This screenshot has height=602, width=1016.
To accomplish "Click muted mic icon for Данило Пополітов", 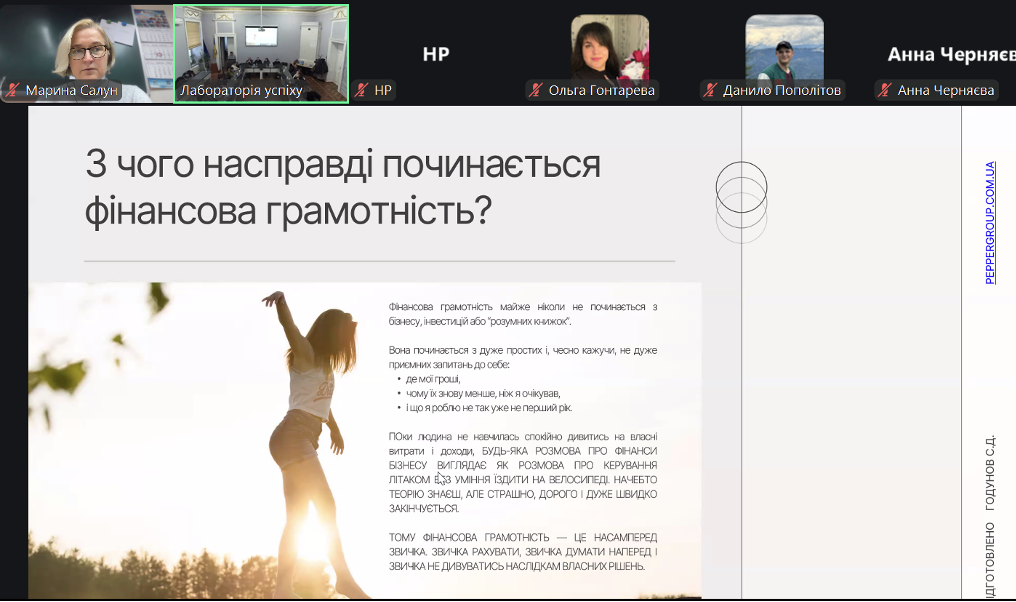I will (x=710, y=91).
